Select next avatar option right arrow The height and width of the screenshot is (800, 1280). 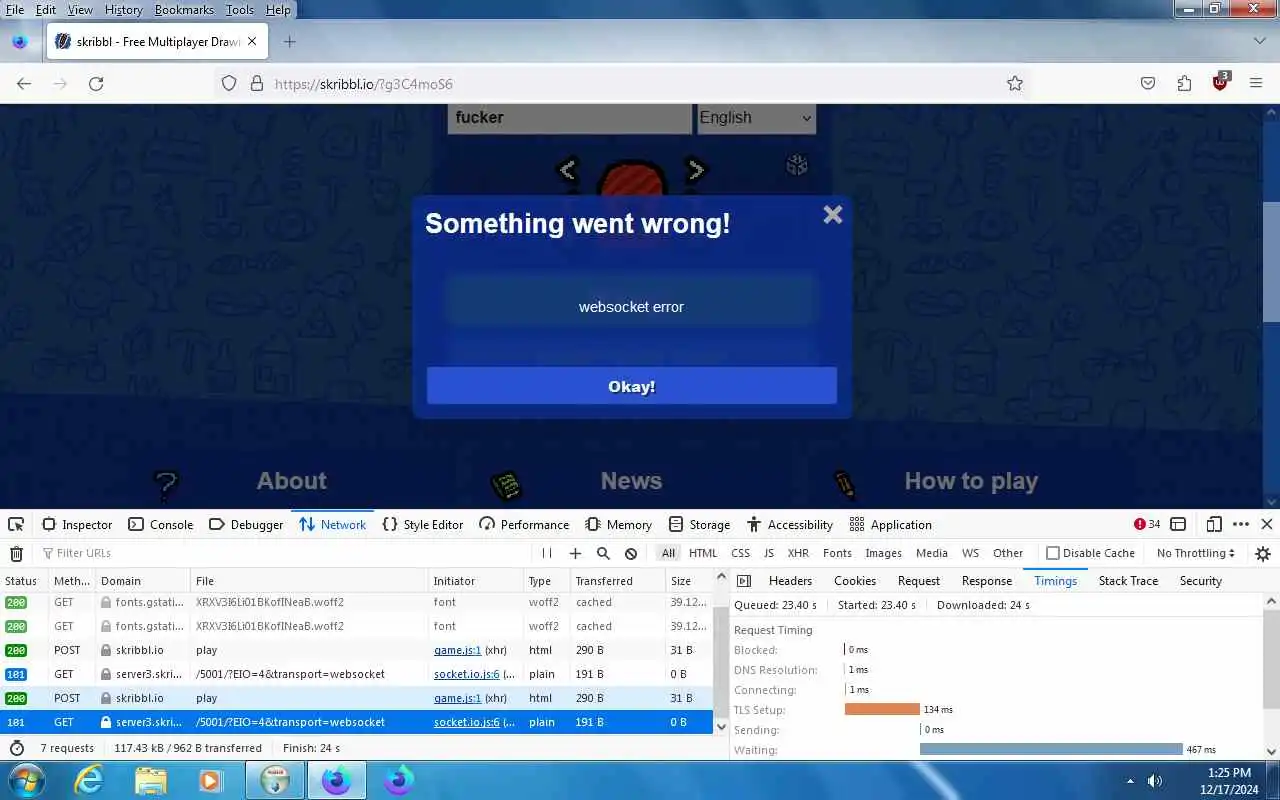click(696, 170)
